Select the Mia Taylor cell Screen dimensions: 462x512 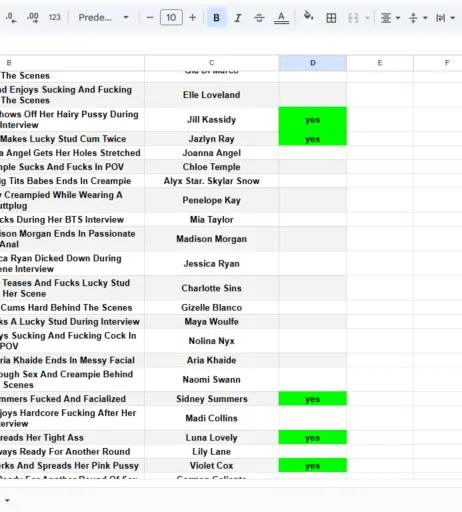[x=212, y=219]
